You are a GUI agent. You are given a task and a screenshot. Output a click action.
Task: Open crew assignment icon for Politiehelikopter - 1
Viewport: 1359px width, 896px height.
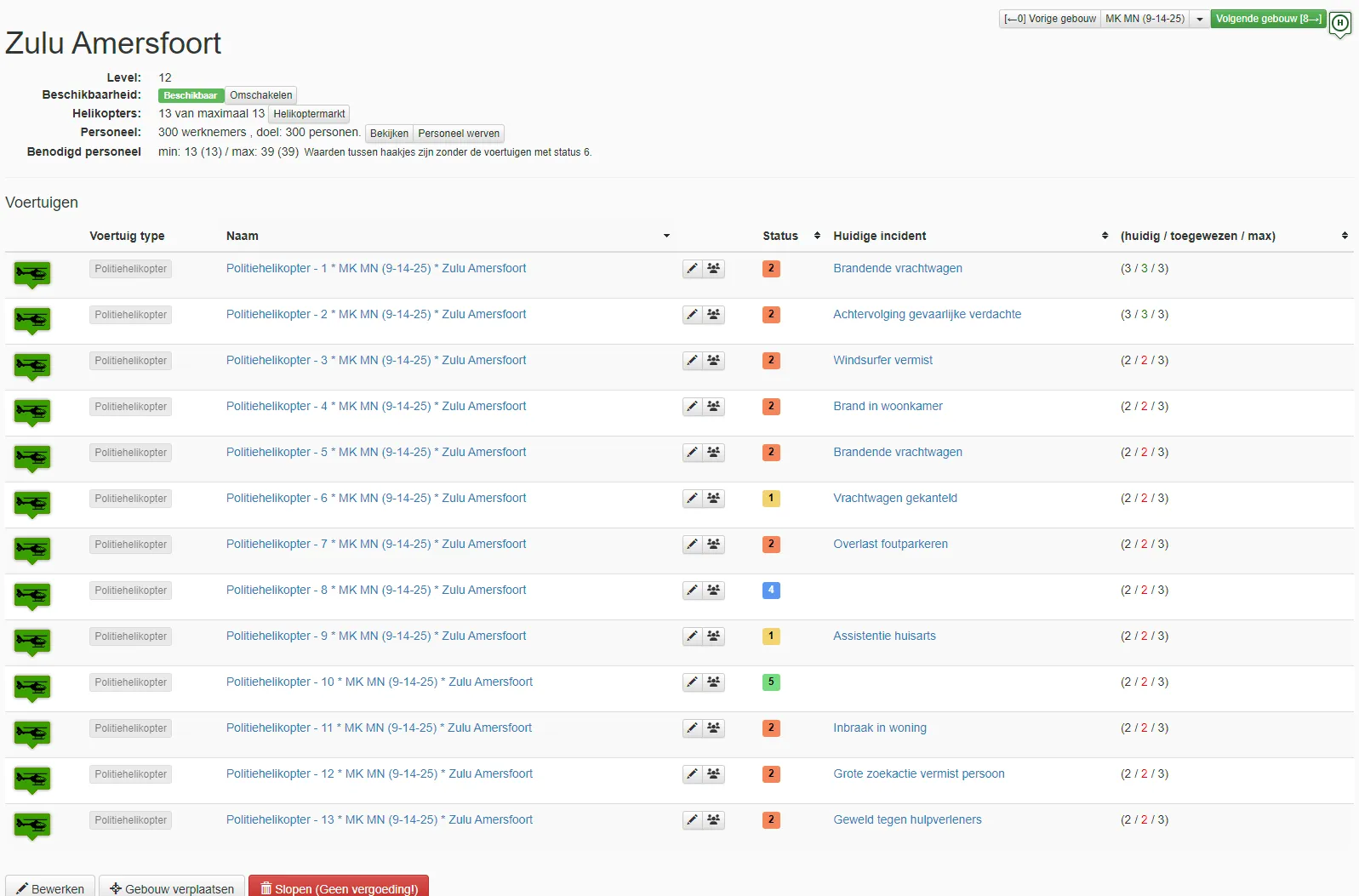tap(714, 269)
